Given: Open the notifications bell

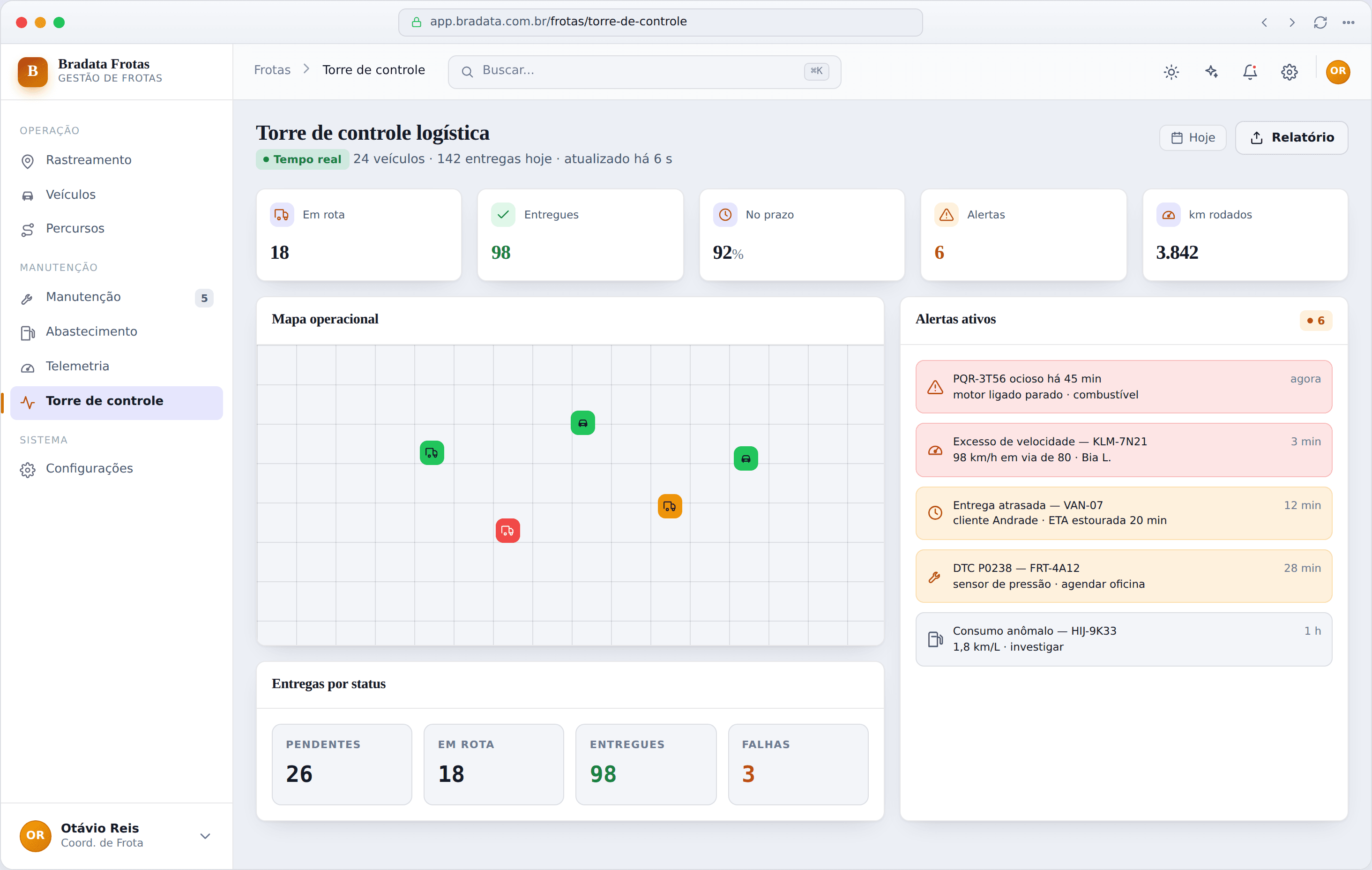Looking at the screenshot, I should [x=1250, y=72].
